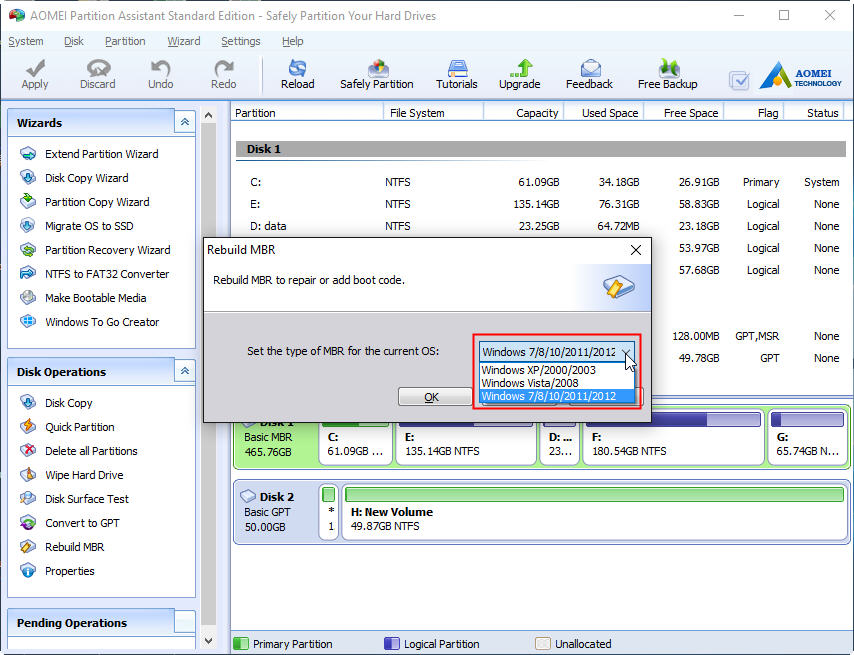Select the E: 135.14GB NTFS disk map block
The image size is (854, 655).
pos(466,439)
